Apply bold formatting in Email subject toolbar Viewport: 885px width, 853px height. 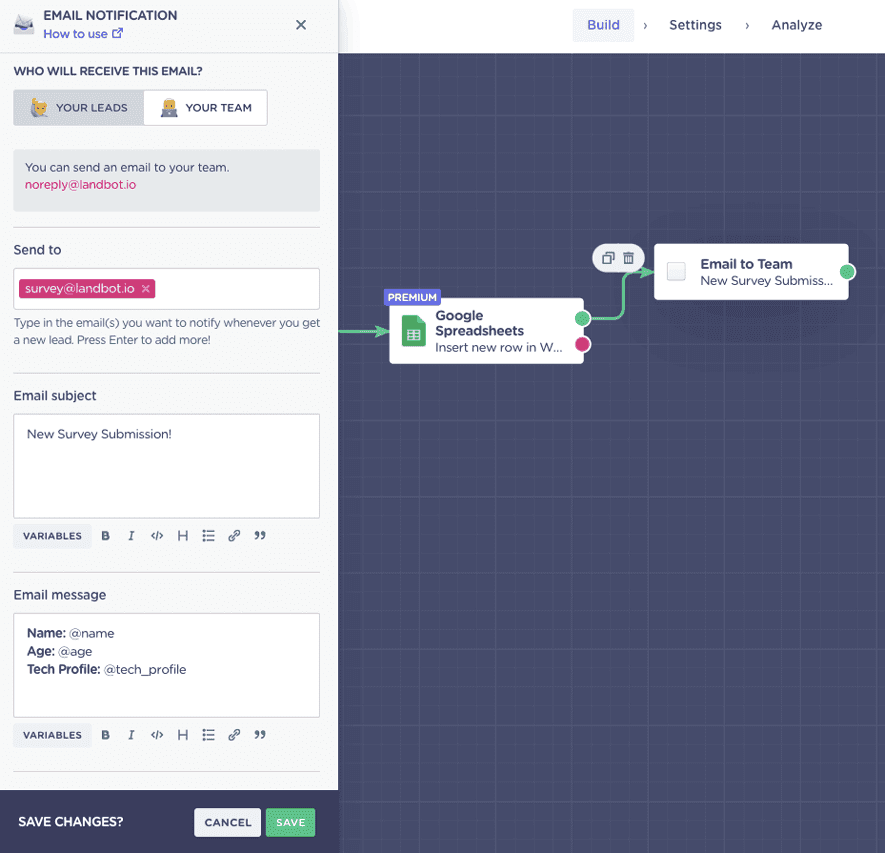click(105, 535)
